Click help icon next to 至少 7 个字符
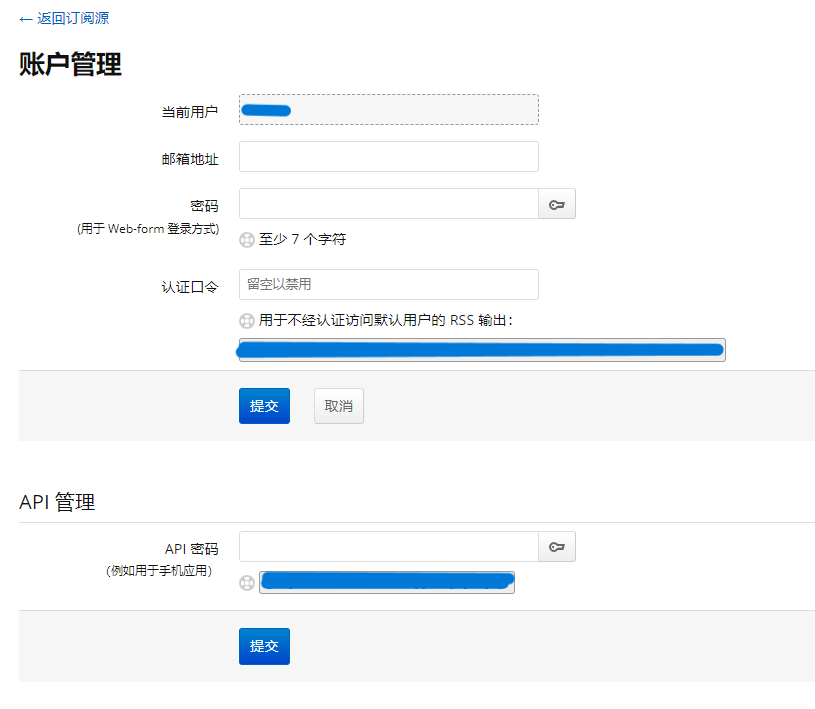The width and height of the screenshot is (815, 709). click(x=247, y=240)
